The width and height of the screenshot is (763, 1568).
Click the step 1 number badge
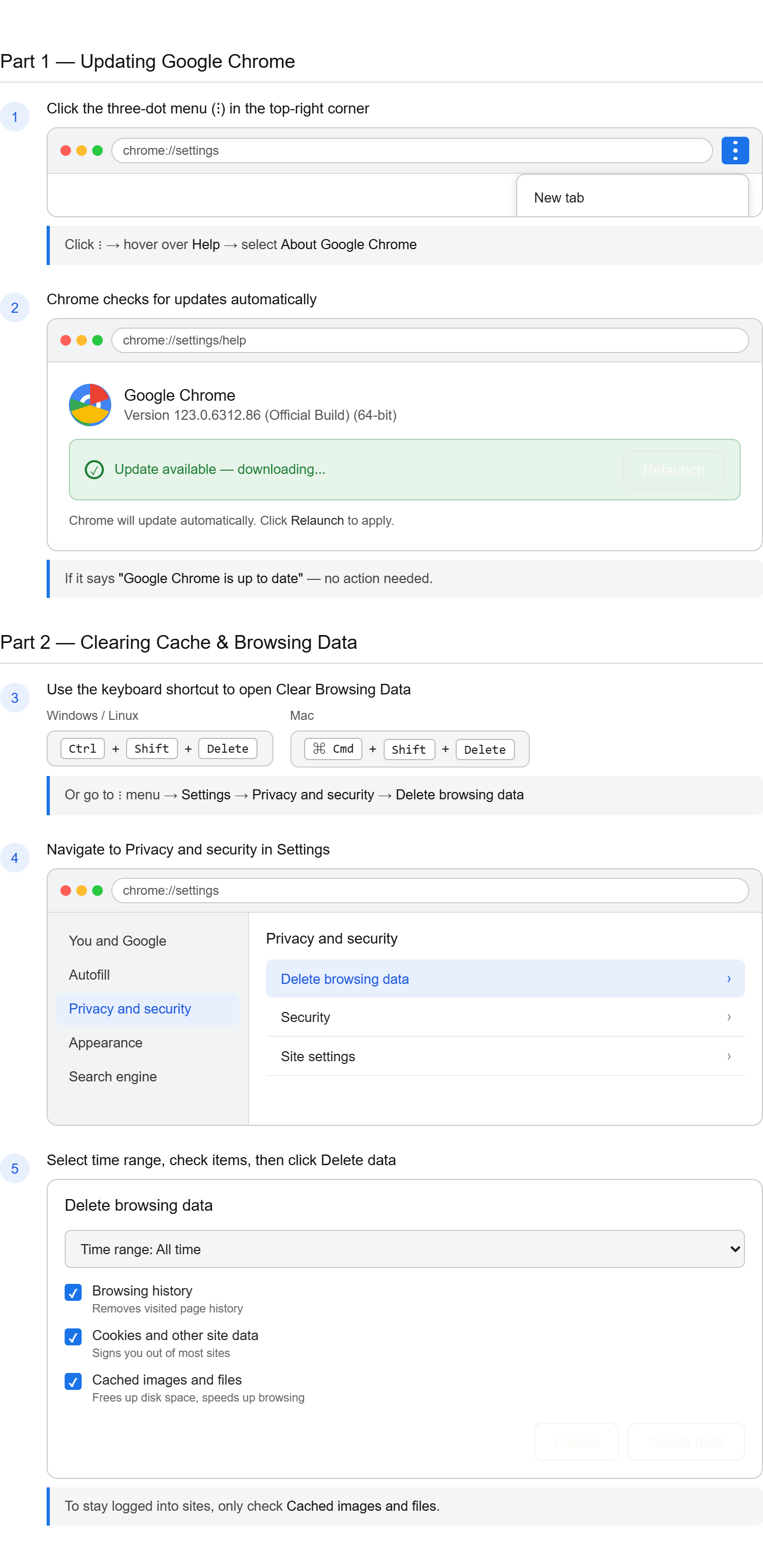coord(15,117)
